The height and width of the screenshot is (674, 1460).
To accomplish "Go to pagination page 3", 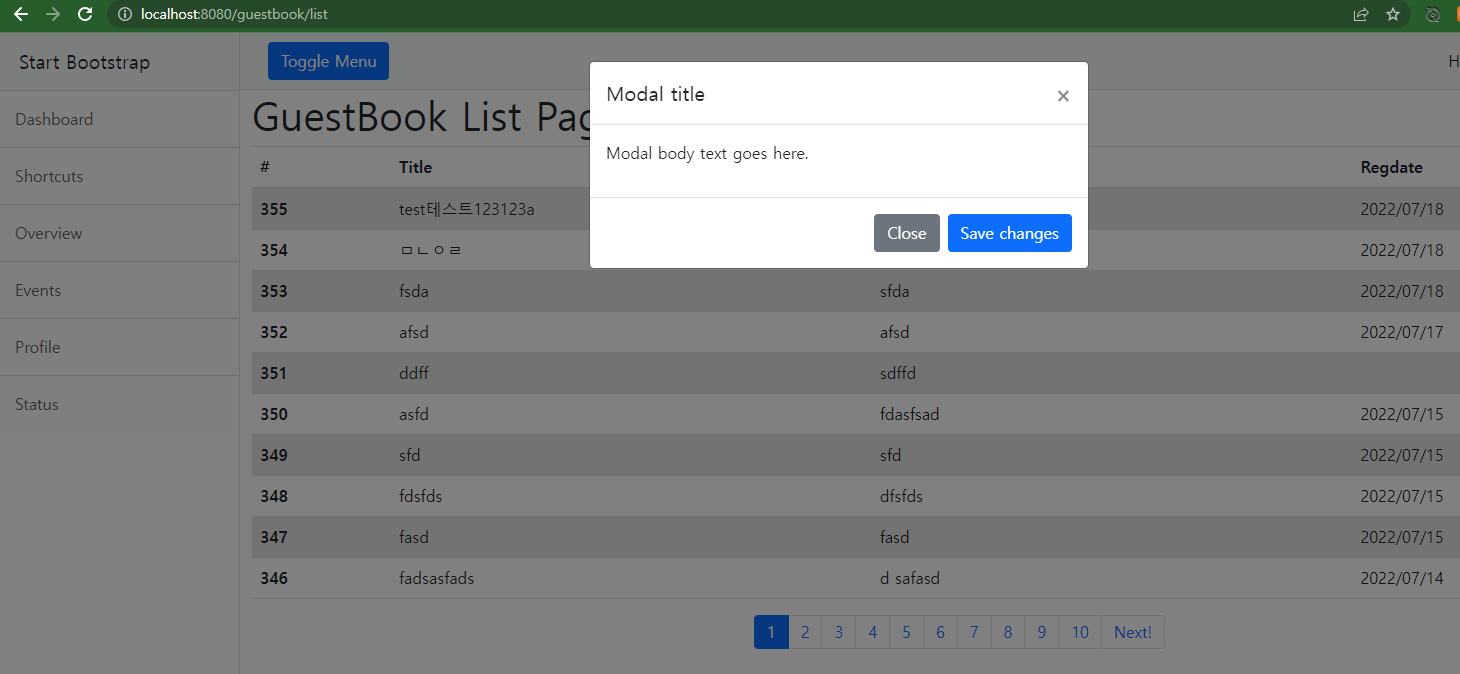I will [839, 632].
